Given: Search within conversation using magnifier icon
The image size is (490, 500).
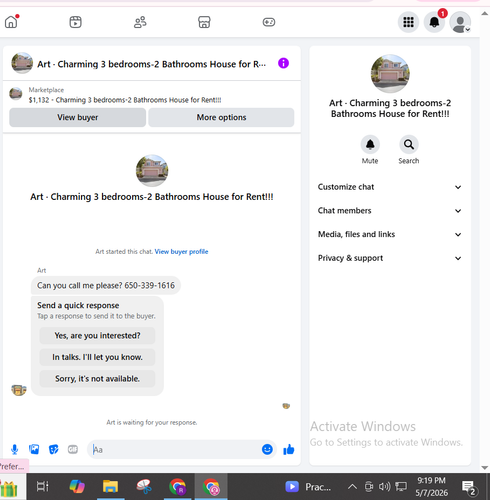Looking at the screenshot, I should point(409,145).
